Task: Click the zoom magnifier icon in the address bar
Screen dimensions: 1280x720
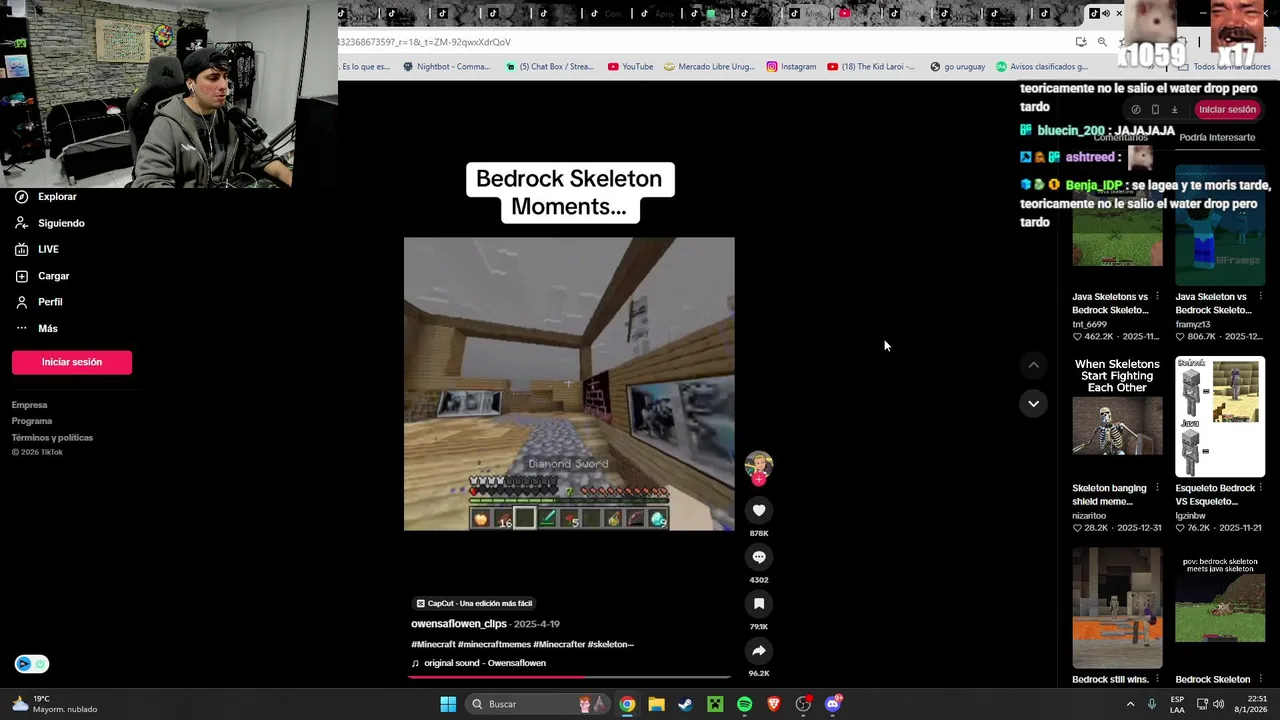Action: (x=1102, y=42)
